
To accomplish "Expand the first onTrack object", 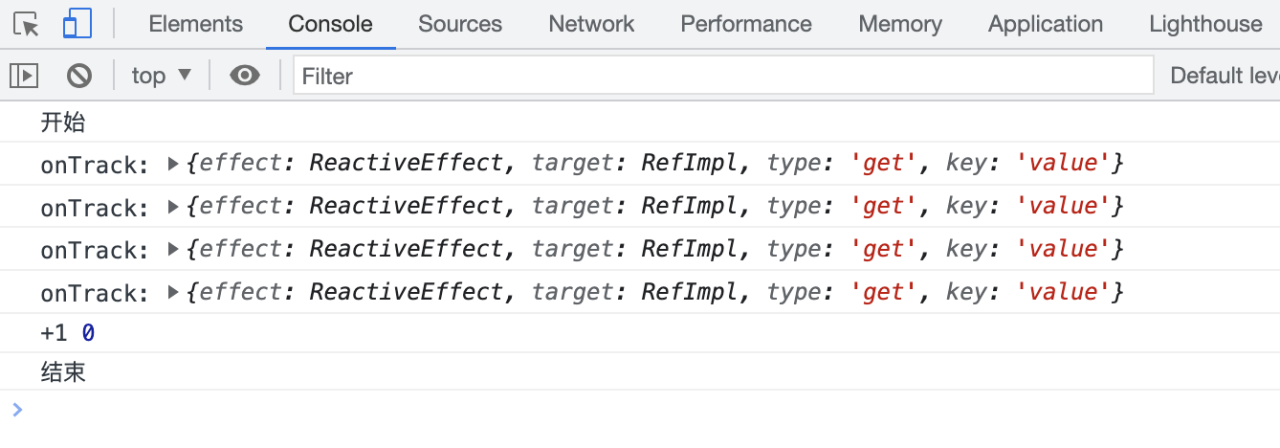I will [173, 163].
